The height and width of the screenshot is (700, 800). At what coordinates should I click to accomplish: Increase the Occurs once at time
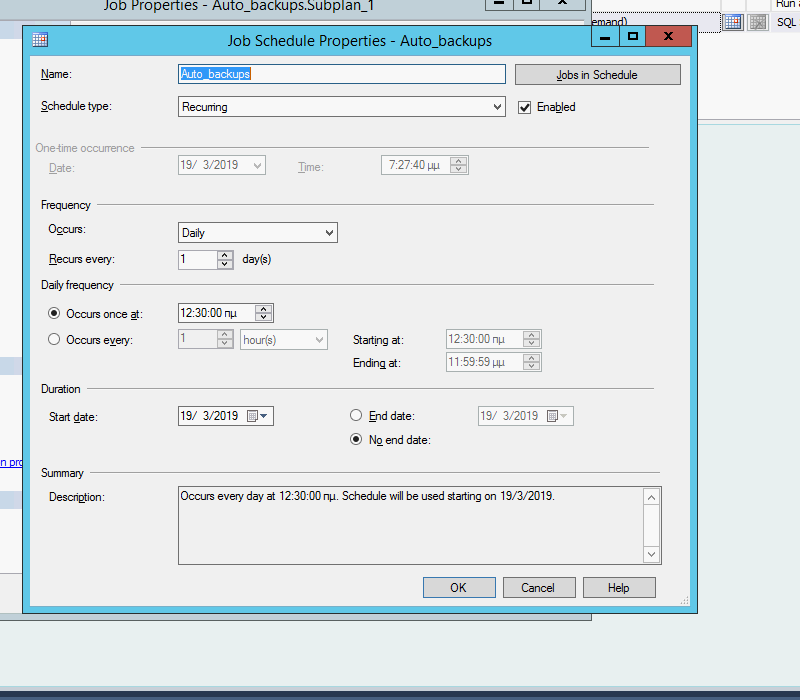(264, 309)
